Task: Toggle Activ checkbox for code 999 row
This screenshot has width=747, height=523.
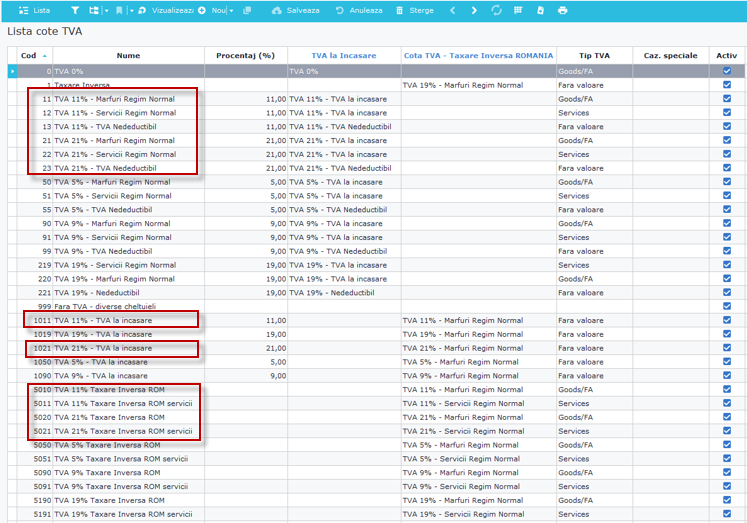Action: pos(727,306)
